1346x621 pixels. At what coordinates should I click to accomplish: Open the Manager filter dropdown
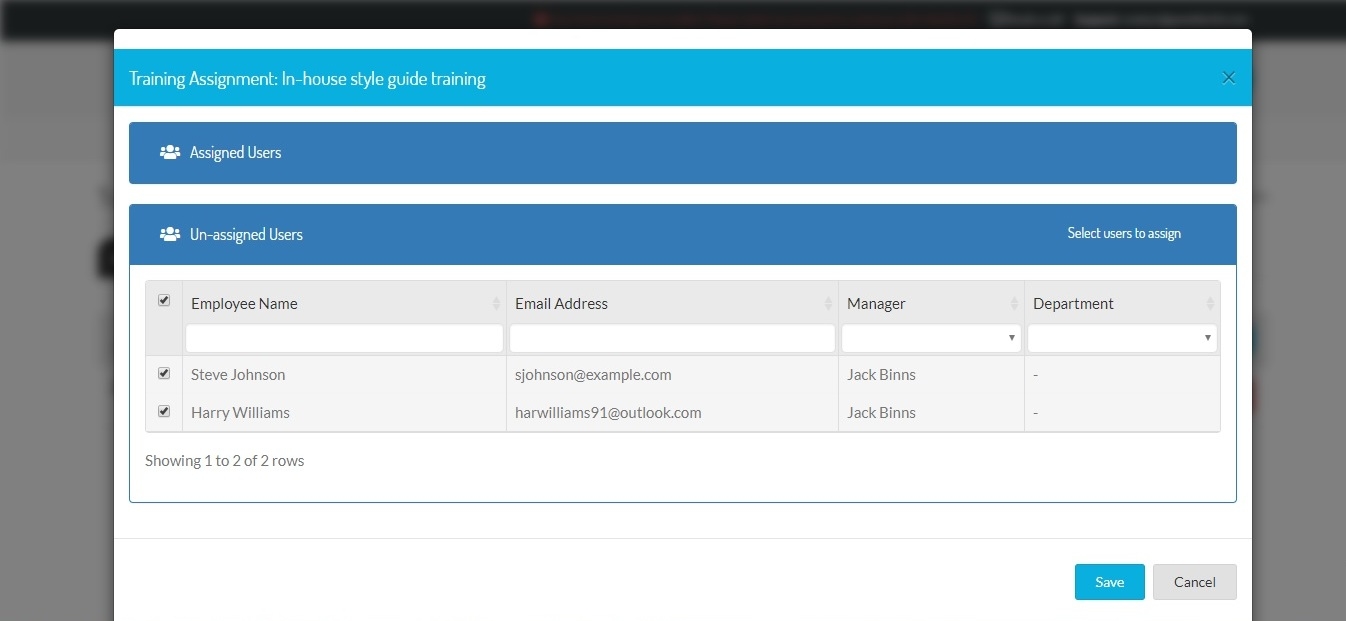pos(931,338)
